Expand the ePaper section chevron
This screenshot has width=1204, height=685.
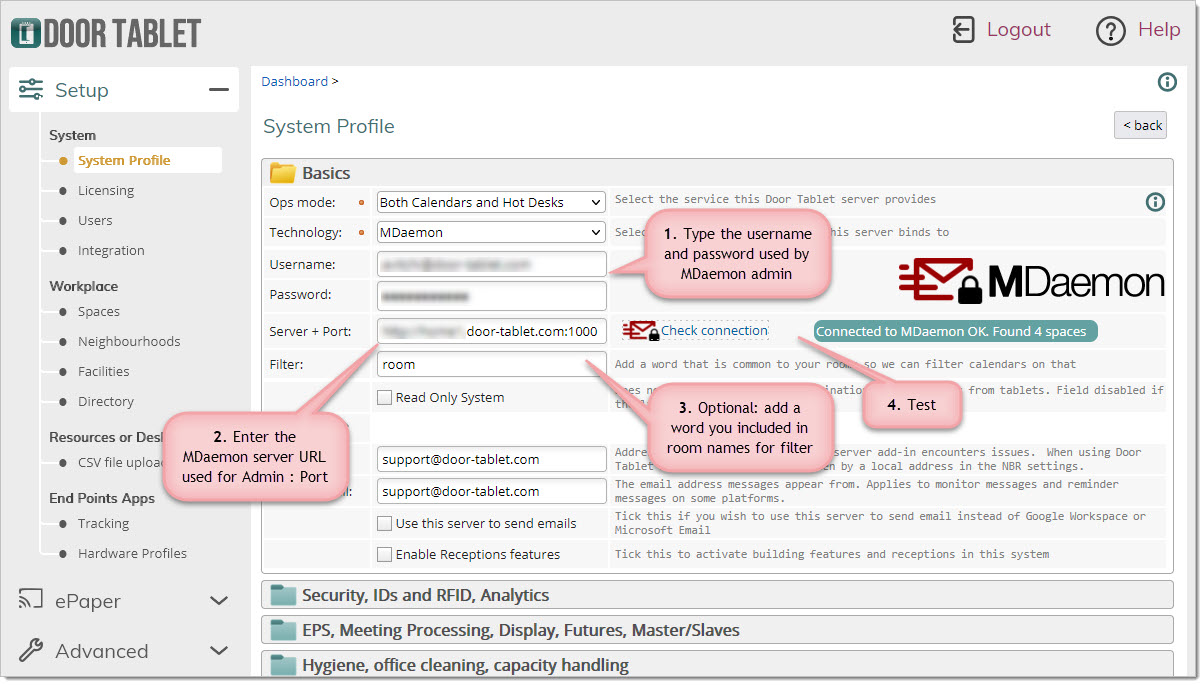pos(219,601)
